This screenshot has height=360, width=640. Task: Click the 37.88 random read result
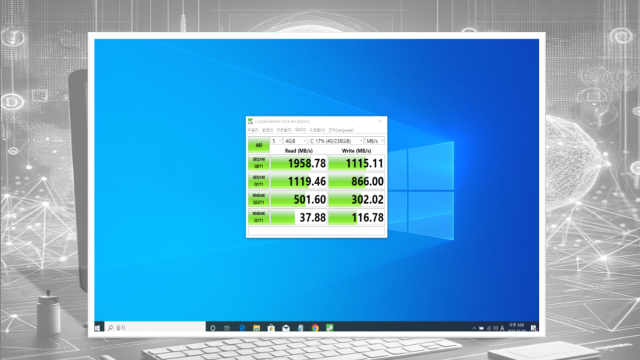[x=299, y=217]
